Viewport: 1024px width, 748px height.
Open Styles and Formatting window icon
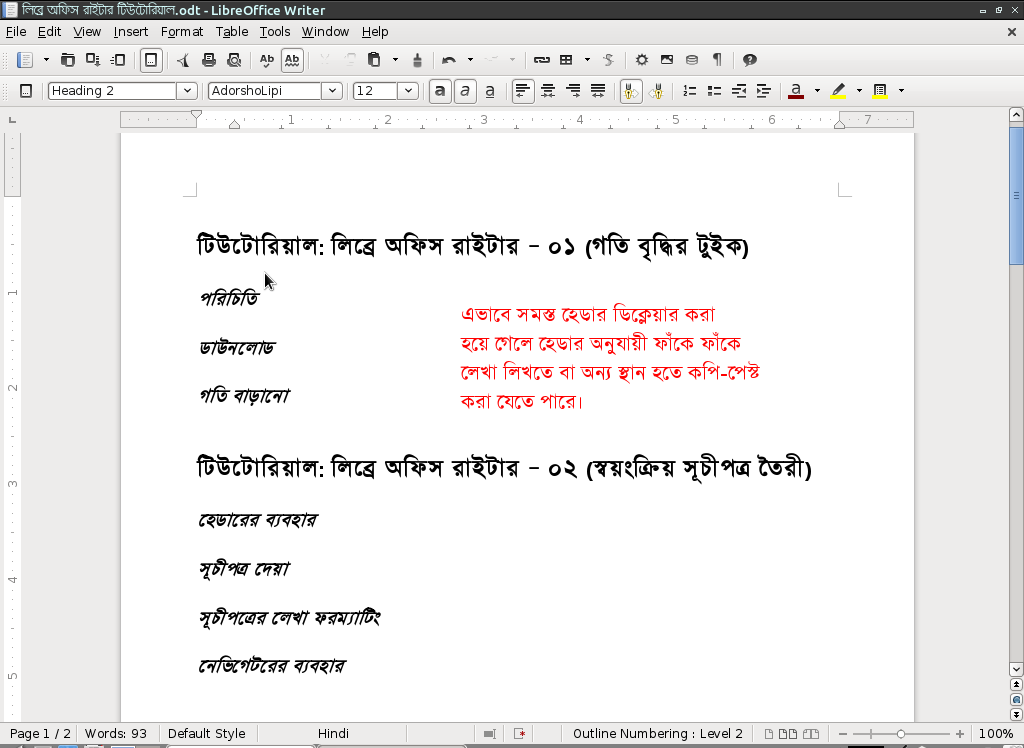point(25,91)
